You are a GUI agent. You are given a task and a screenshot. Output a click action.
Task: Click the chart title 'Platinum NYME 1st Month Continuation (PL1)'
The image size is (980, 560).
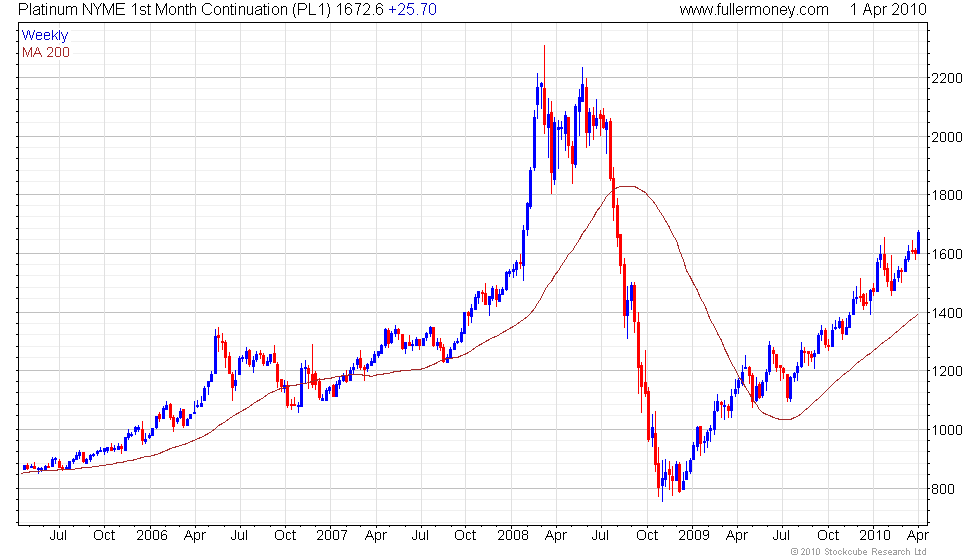tap(175, 10)
